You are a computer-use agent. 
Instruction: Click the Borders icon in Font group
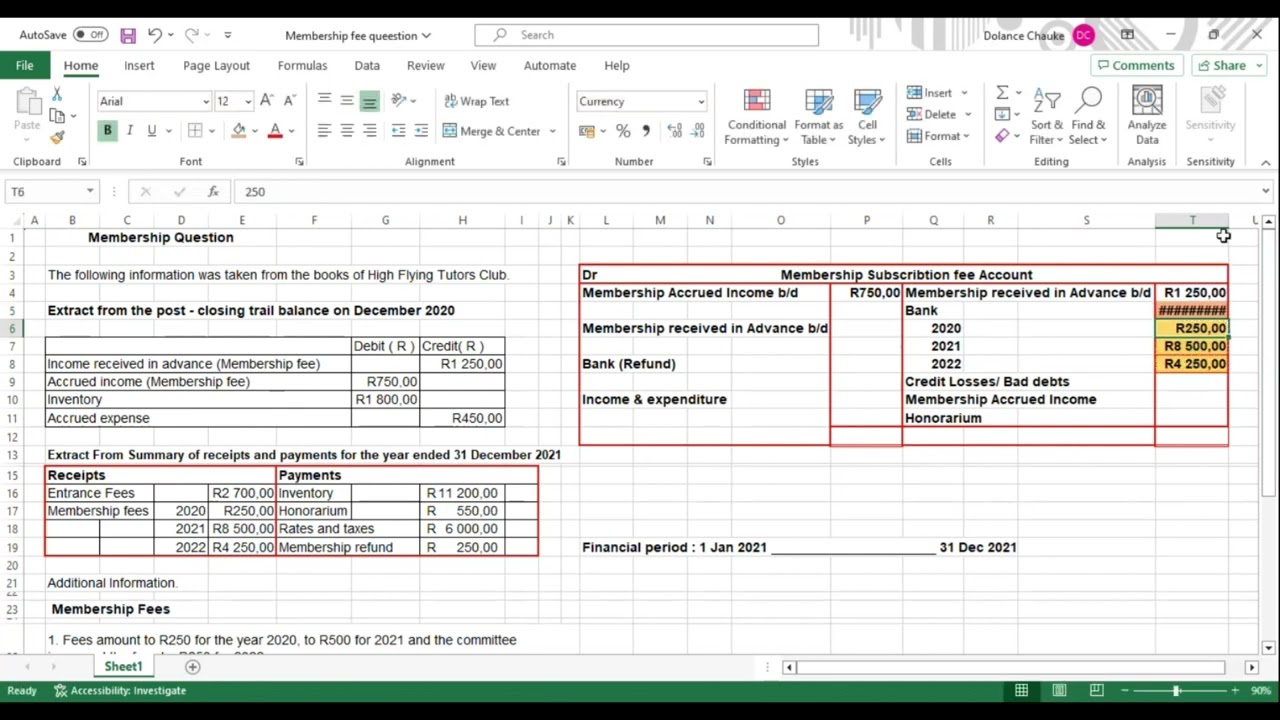tap(195, 131)
